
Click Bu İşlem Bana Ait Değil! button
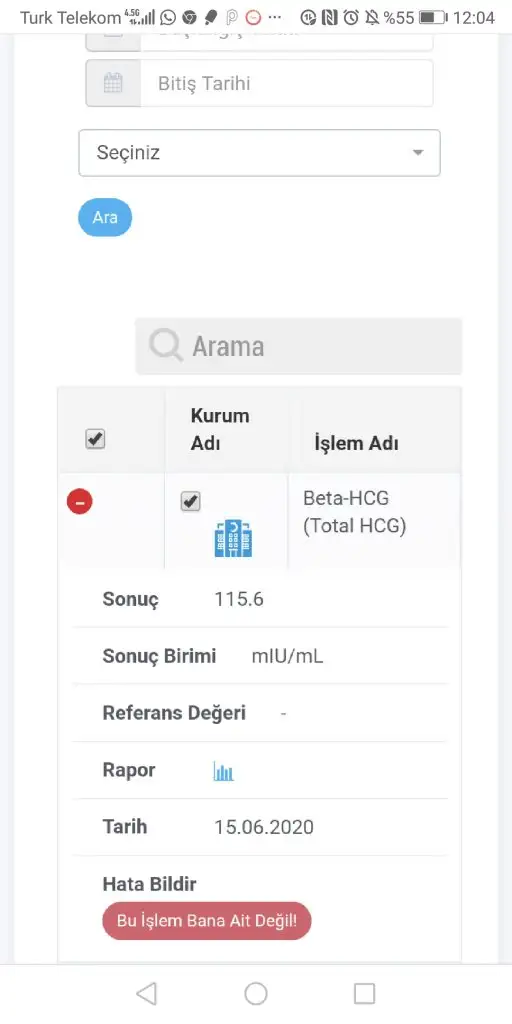pyautogui.click(x=207, y=921)
